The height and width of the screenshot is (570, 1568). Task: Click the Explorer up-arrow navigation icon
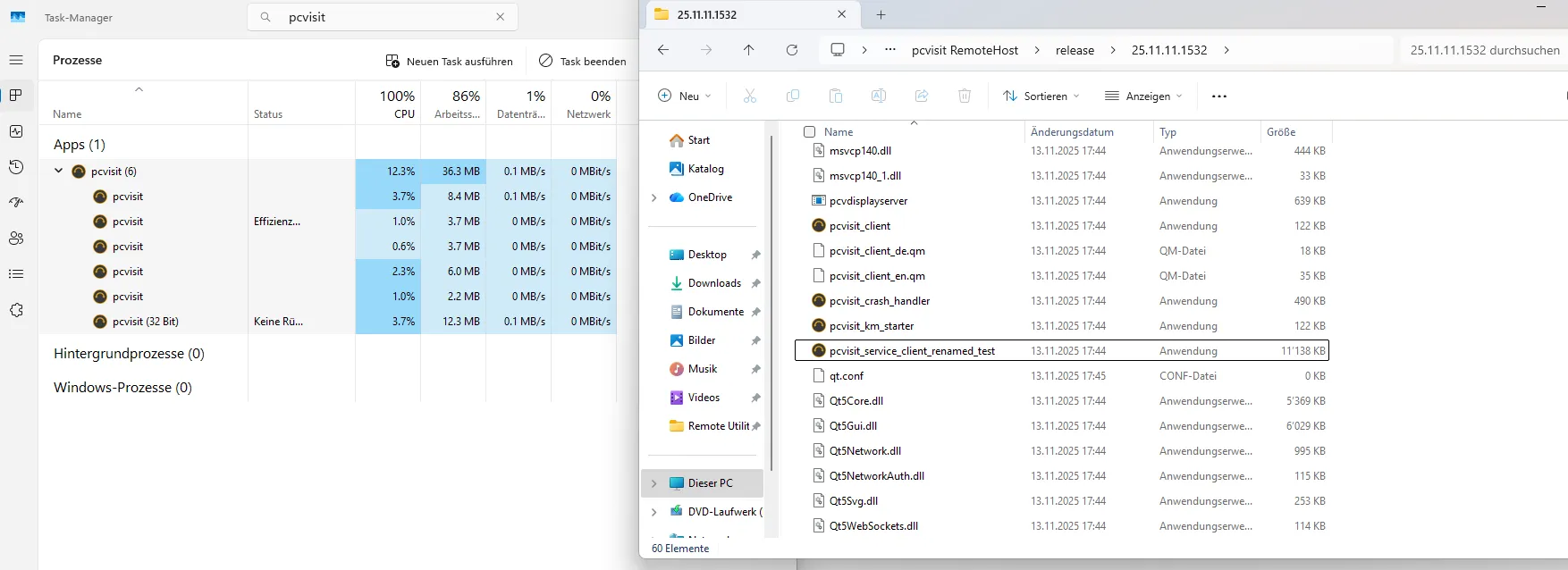(749, 50)
